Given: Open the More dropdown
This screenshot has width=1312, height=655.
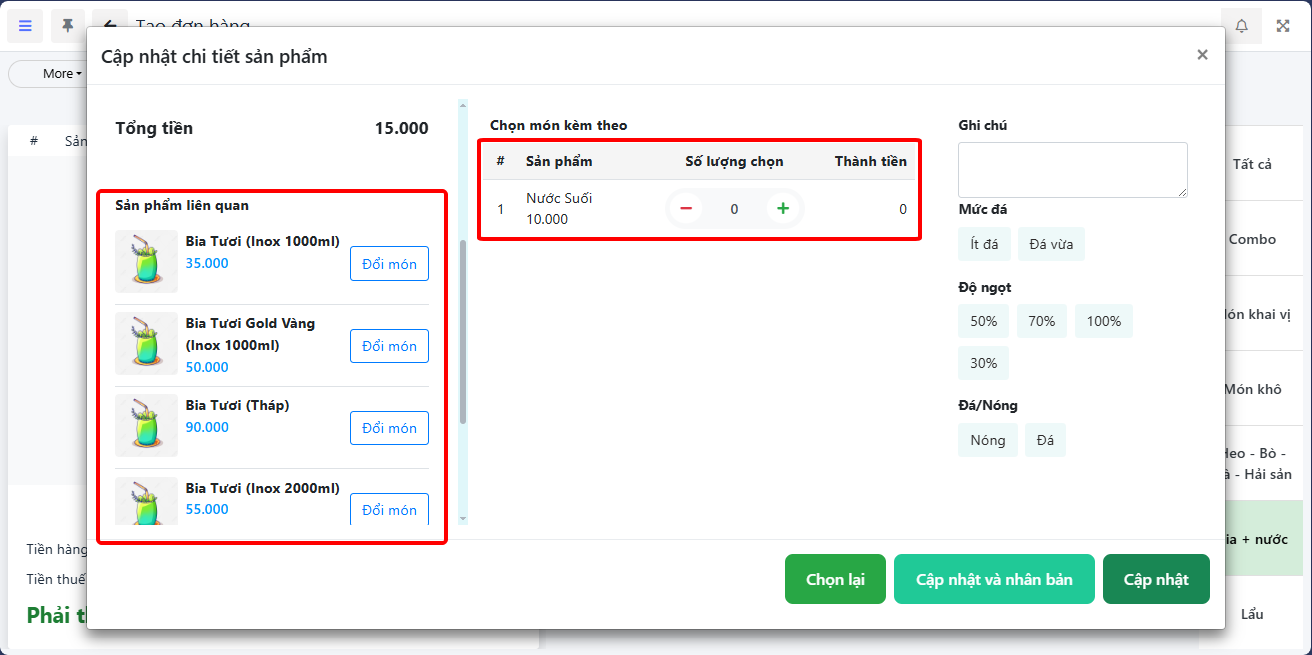Looking at the screenshot, I should [61, 73].
